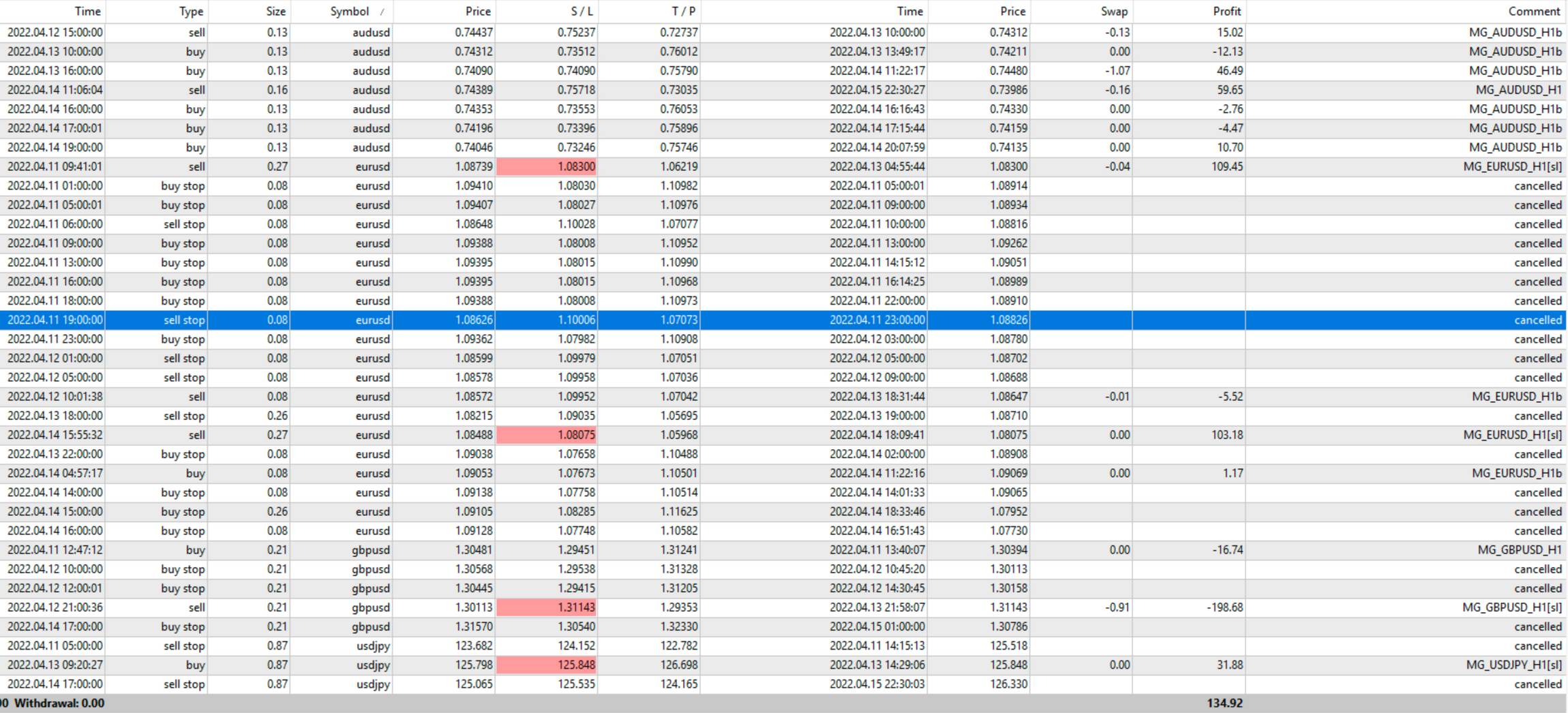Image resolution: width=1568 pixels, height=713 pixels.
Task: Select the profit value 59.65
Action: [1230, 90]
